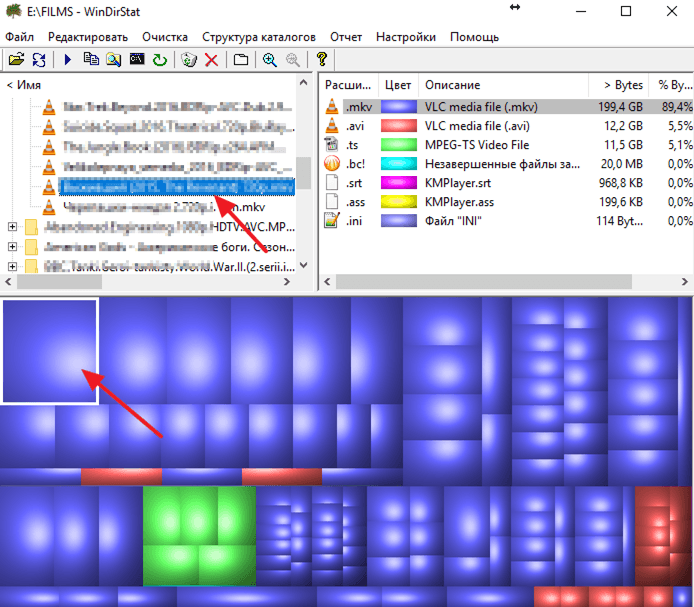Screen dimensions: 694x607
Task: Click the yellow question mark Help icon
Action: click(321, 61)
